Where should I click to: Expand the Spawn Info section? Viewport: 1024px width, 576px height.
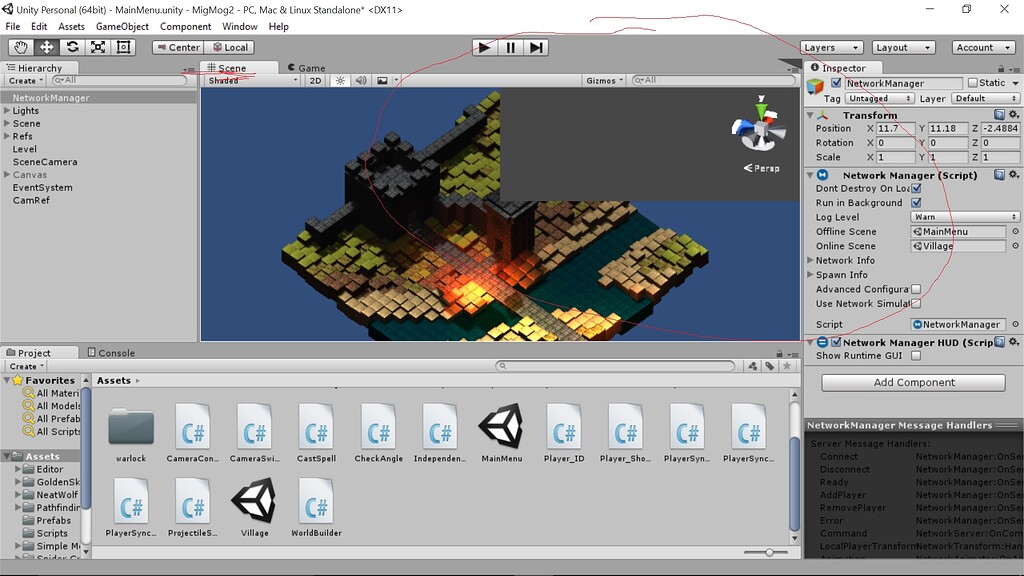click(x=812, y=274)
